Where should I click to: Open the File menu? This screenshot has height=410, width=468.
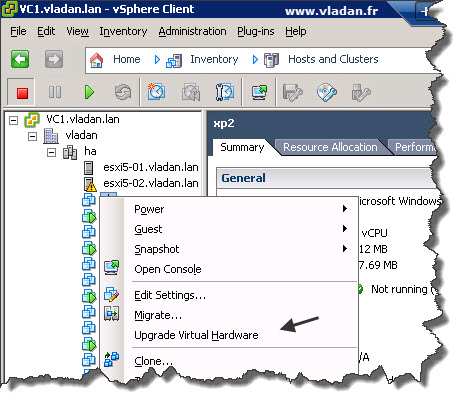[x=18, y=31]
